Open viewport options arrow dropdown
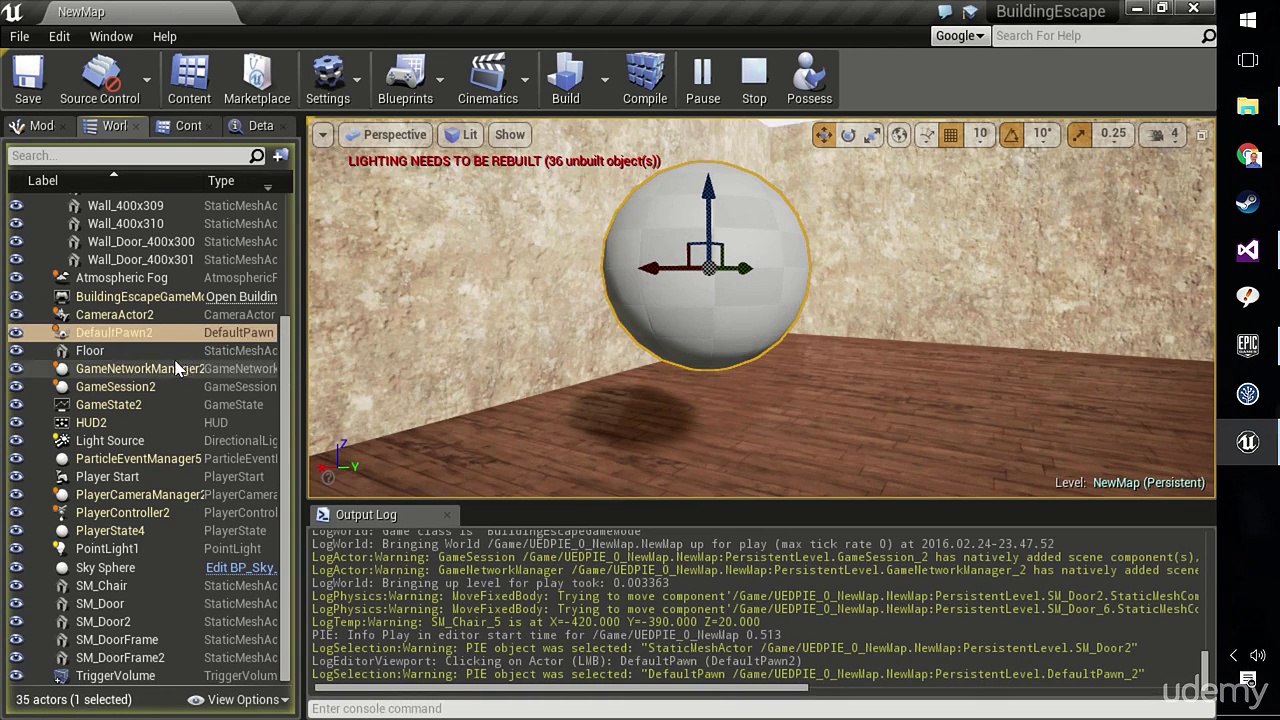1280x720 pixels. [x=322, y=135]
